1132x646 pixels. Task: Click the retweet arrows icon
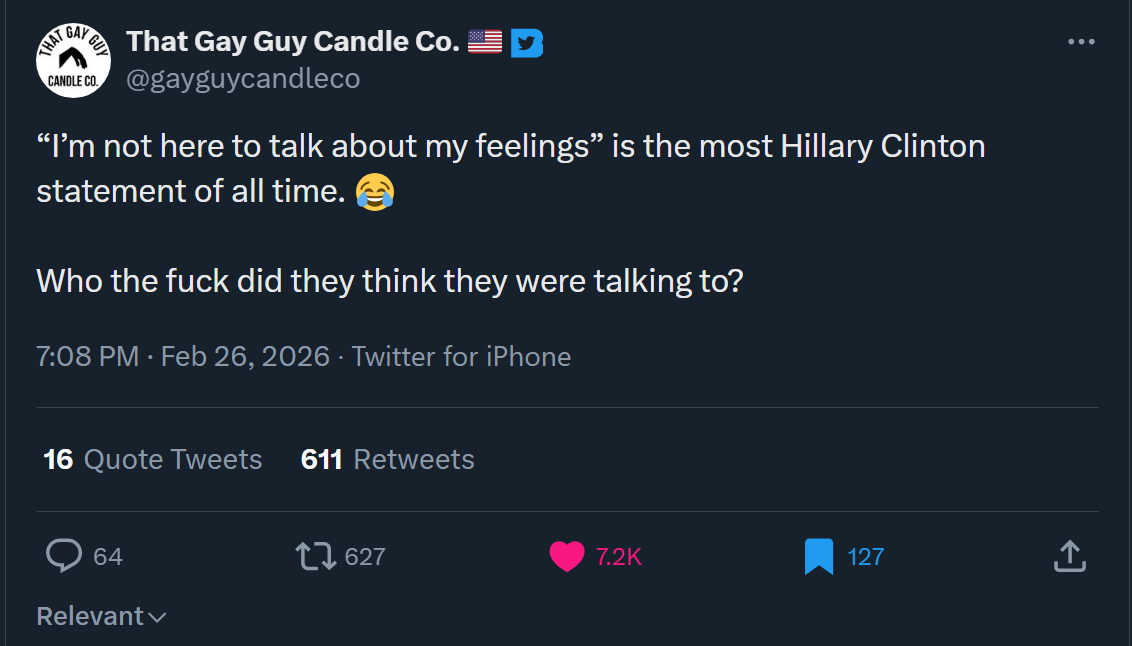pyautogui.click(x=316, y=556)
